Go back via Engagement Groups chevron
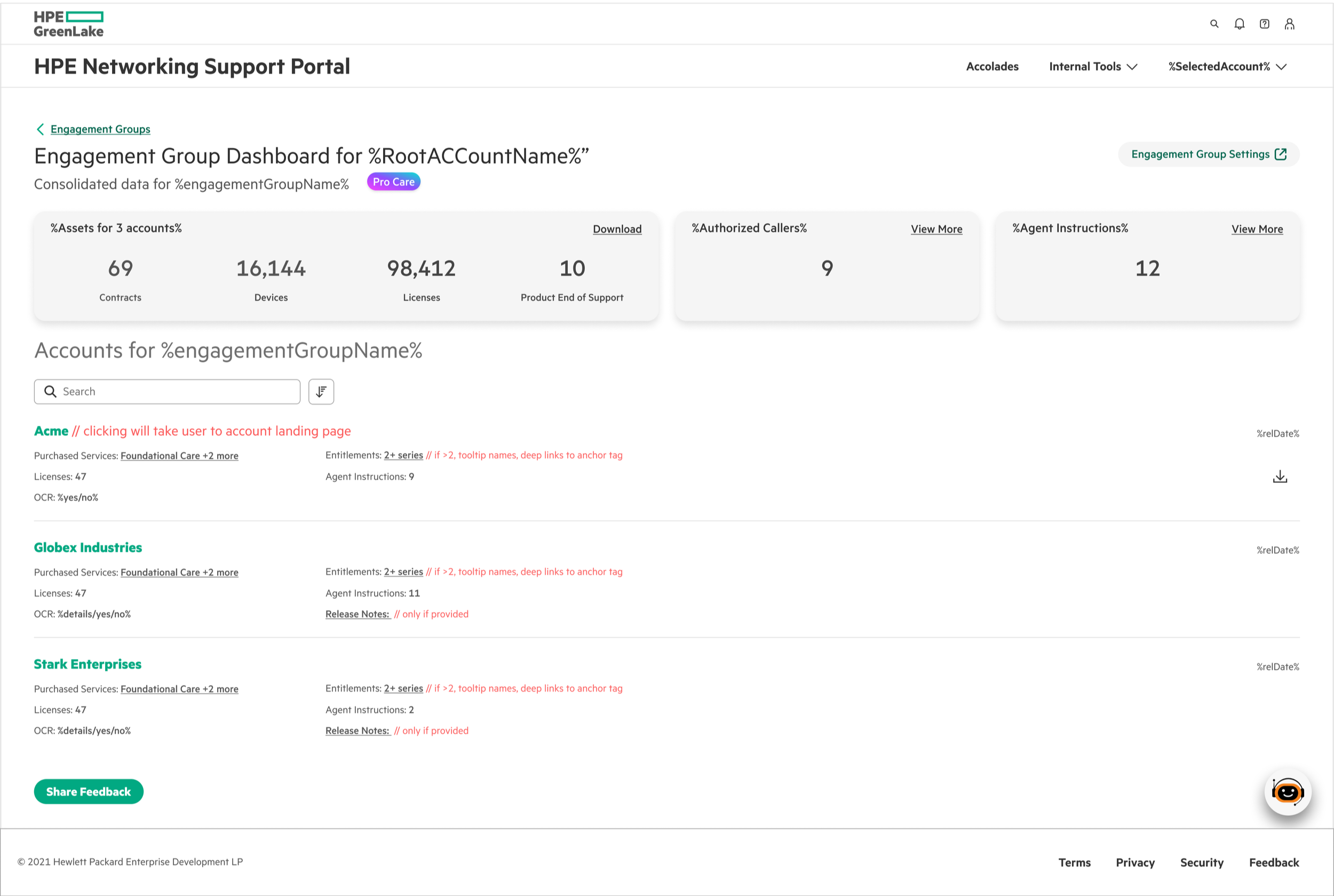 point(41,129)
